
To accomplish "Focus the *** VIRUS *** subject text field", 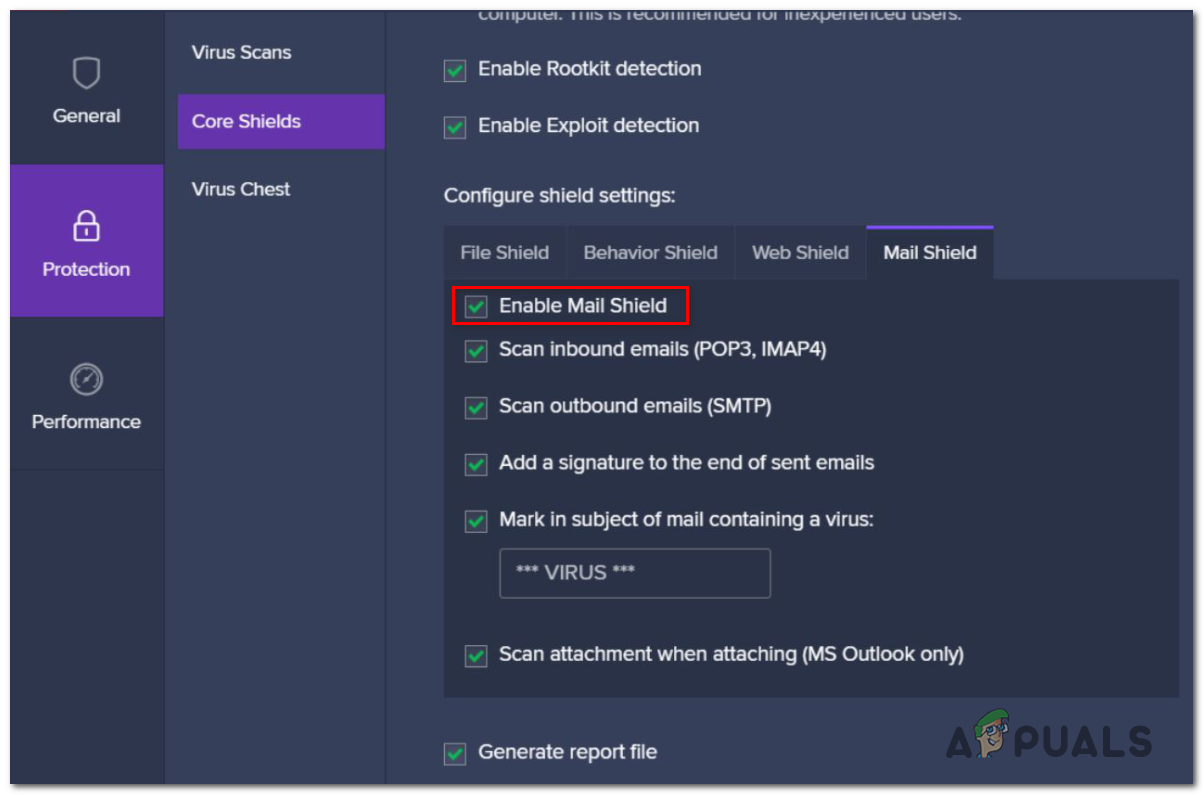I will [x=635, y=573].
